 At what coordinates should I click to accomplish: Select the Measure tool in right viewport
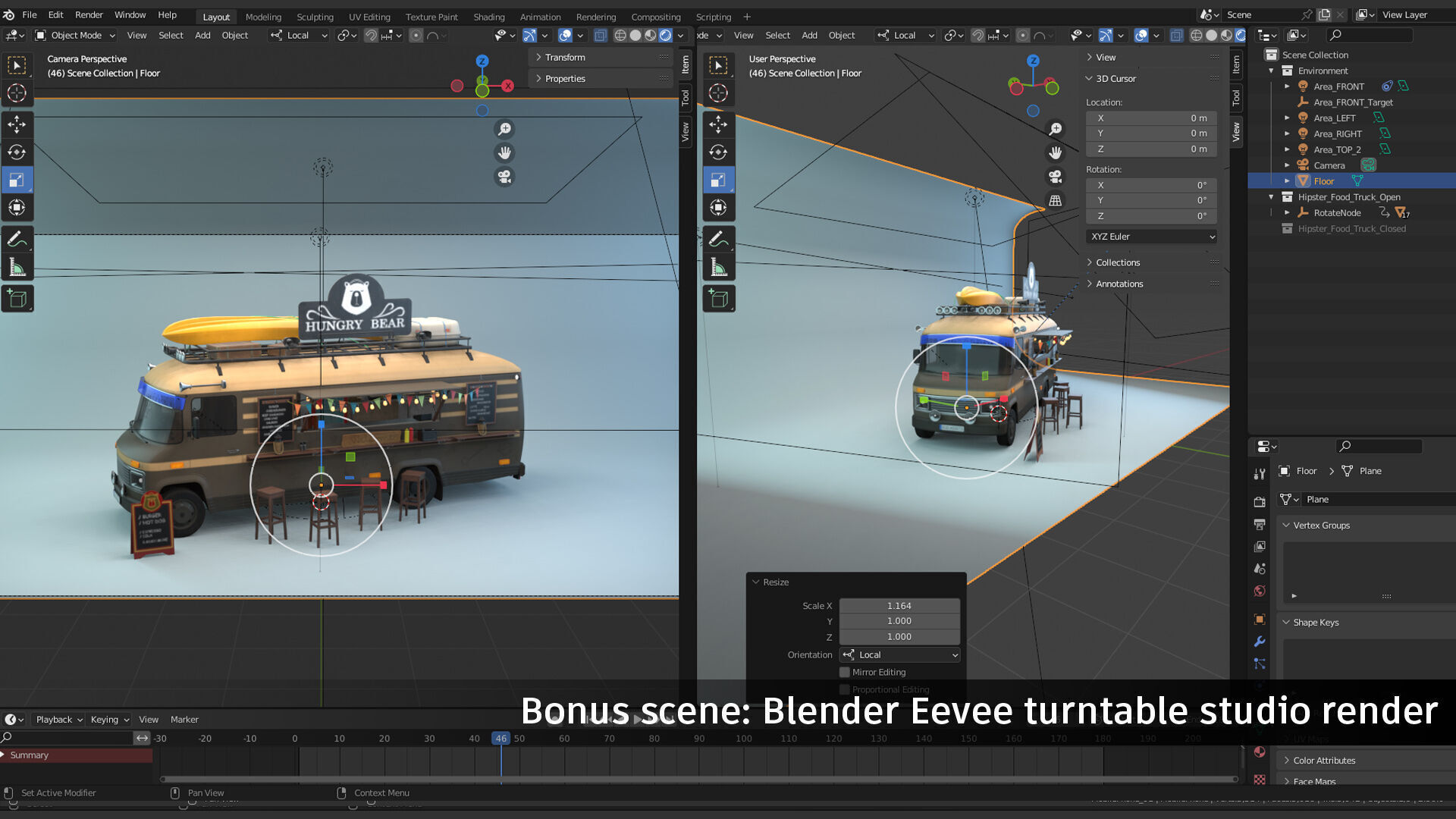718,268
